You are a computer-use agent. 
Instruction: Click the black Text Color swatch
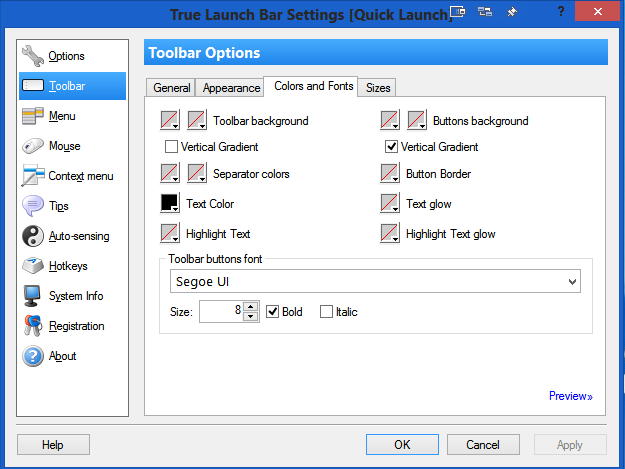(x=170, y=204)
